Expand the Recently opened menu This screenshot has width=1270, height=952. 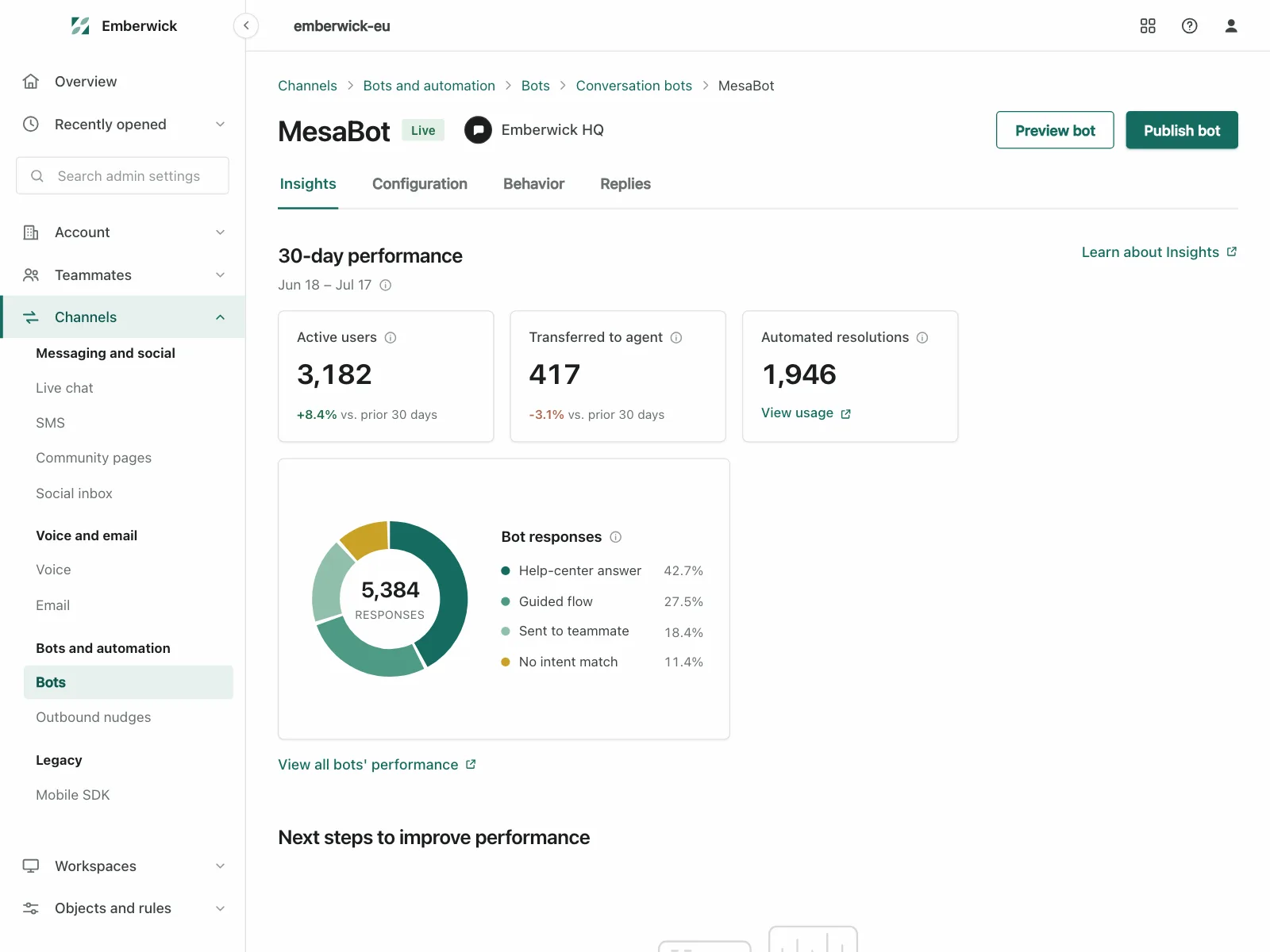221,125
